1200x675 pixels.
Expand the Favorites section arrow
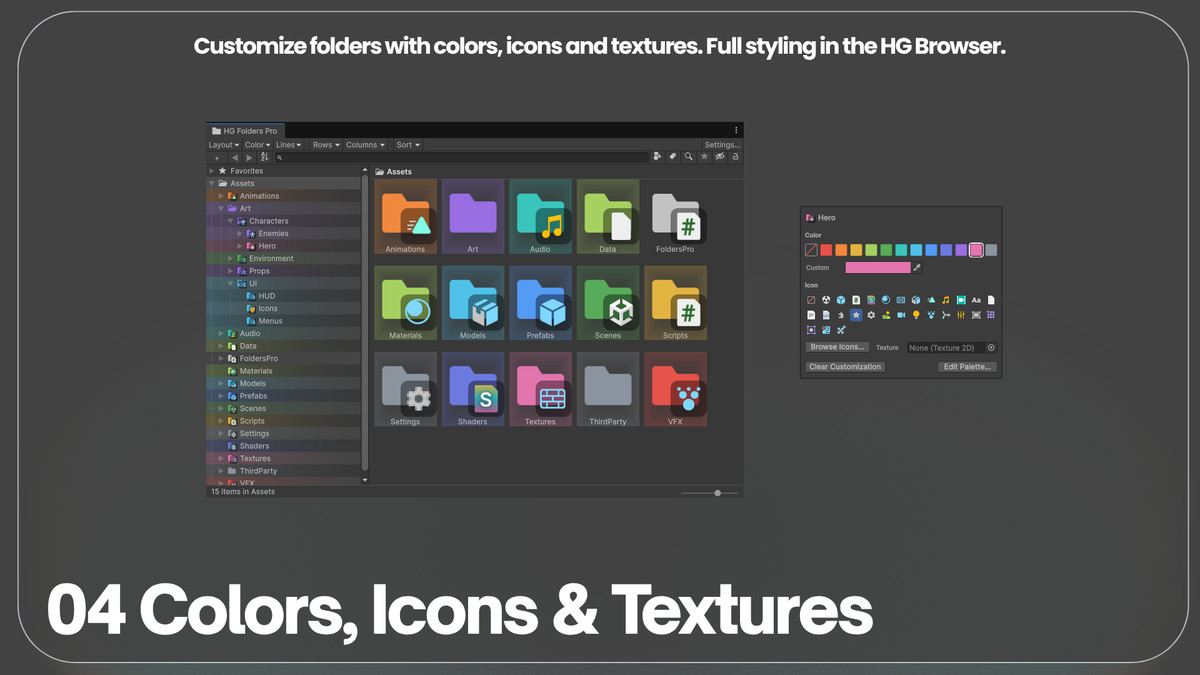pos(212,171)
